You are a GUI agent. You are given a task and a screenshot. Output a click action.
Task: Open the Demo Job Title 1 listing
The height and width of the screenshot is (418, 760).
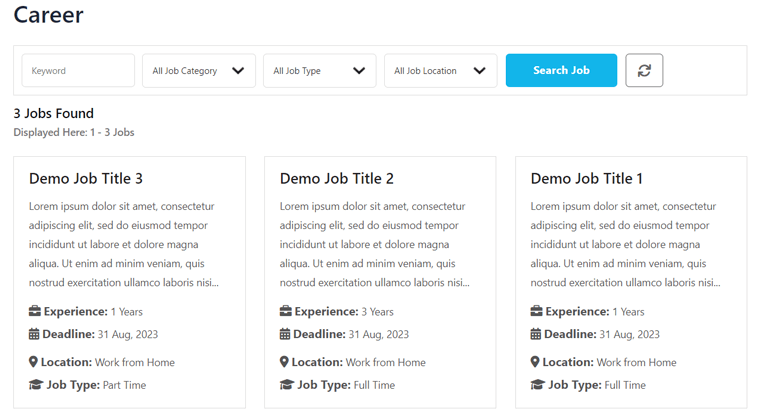[587, 179]
